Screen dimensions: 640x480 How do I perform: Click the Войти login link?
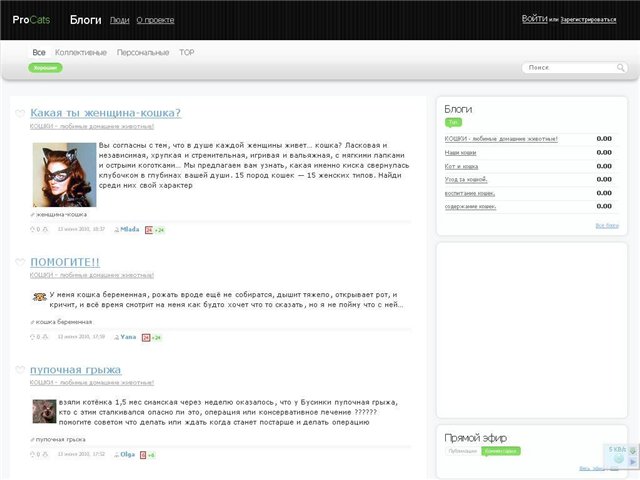click(534, 19)
